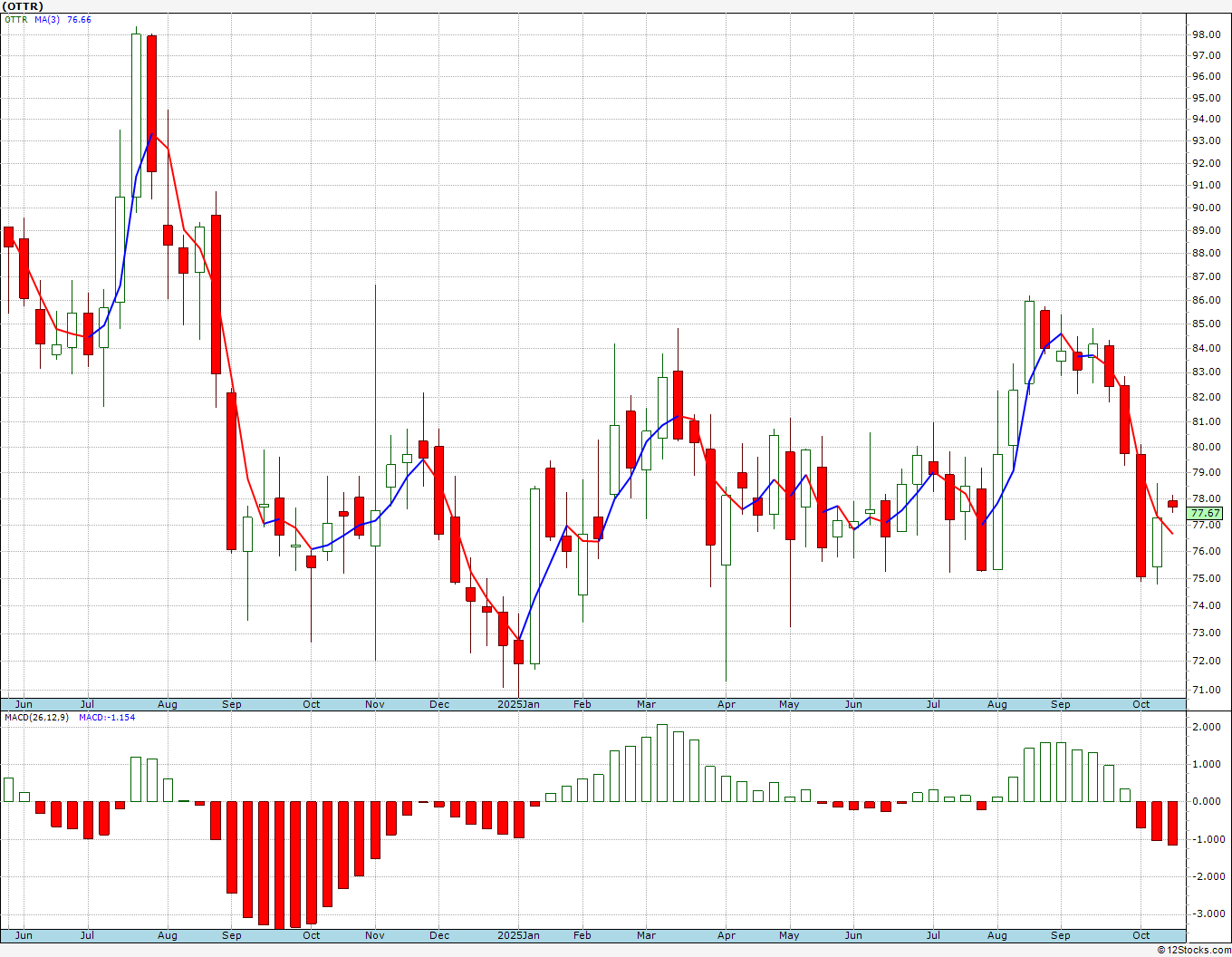The height and width of the screenshot is (957, 1232).
Task: Select May on the MACD panel time axis
Action: click(789, 935)
